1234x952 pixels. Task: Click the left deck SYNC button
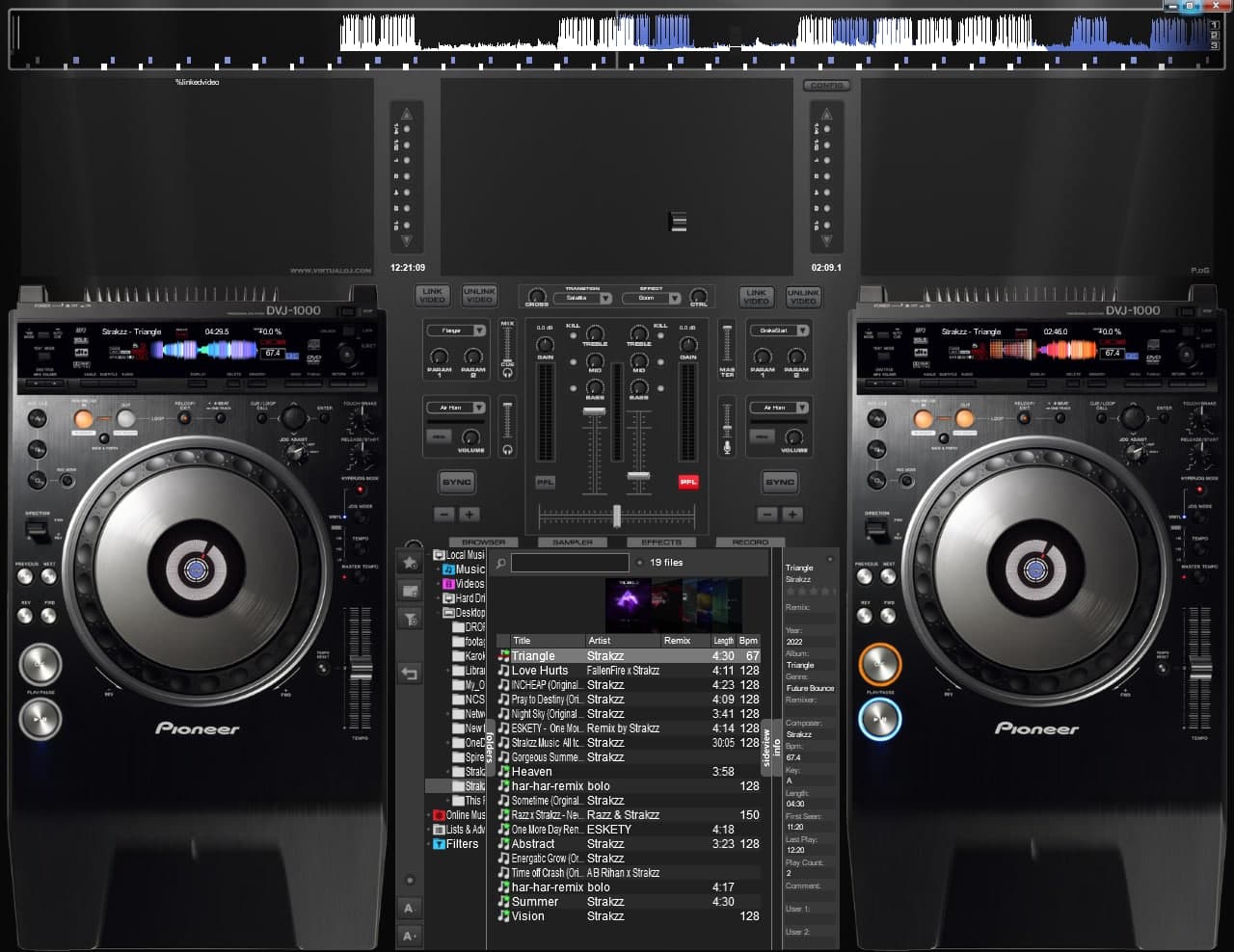457,482
